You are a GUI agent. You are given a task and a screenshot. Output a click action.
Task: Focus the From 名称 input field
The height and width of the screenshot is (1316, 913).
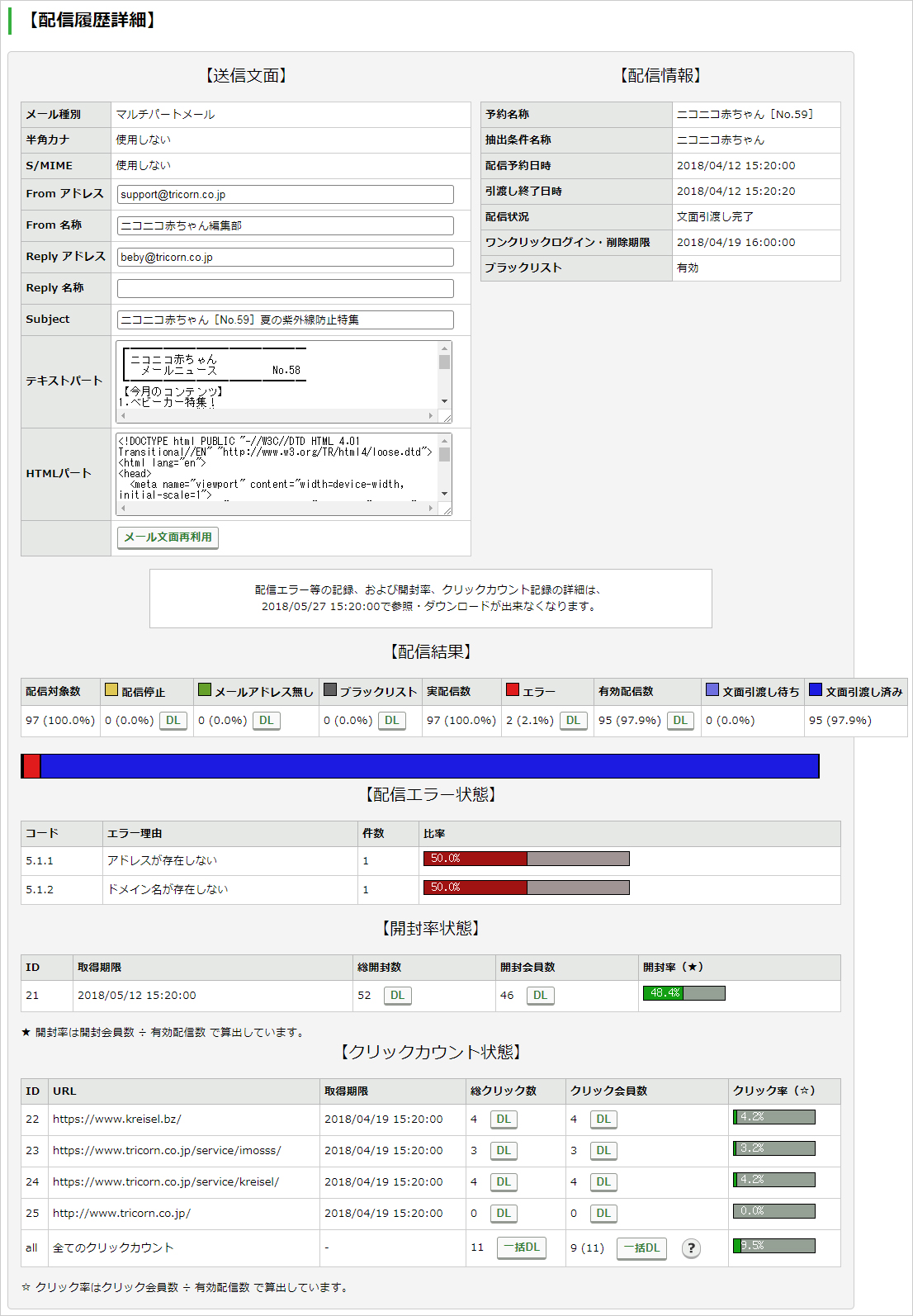(x=286, y=225)
